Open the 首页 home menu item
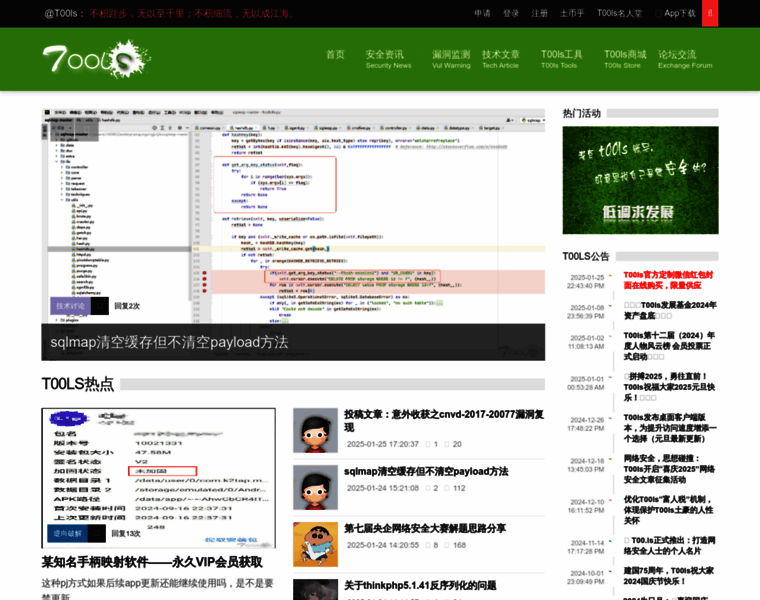 (335, 54)
